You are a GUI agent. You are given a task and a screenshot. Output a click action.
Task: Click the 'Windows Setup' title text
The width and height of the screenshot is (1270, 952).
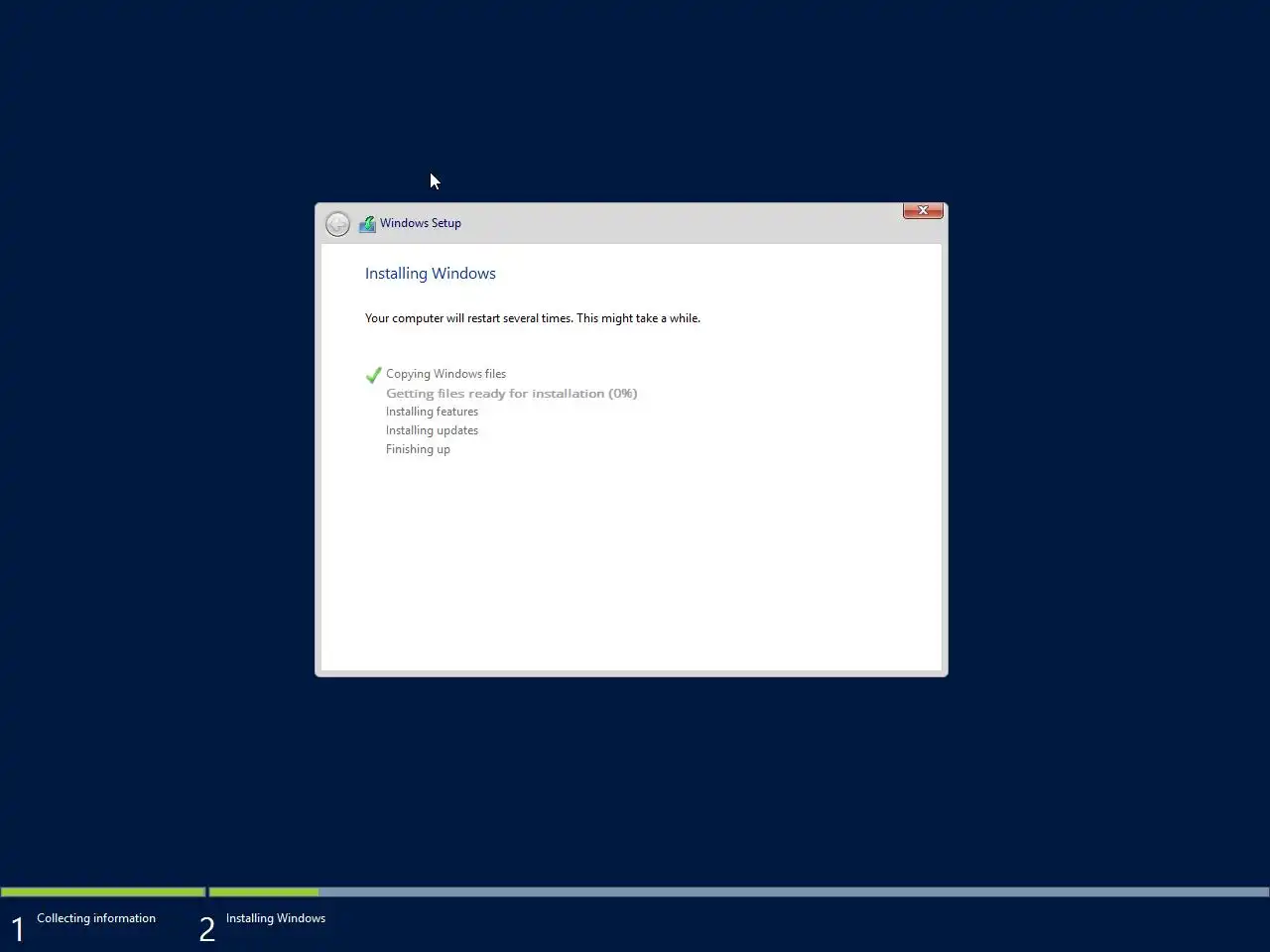coord(421,223)
